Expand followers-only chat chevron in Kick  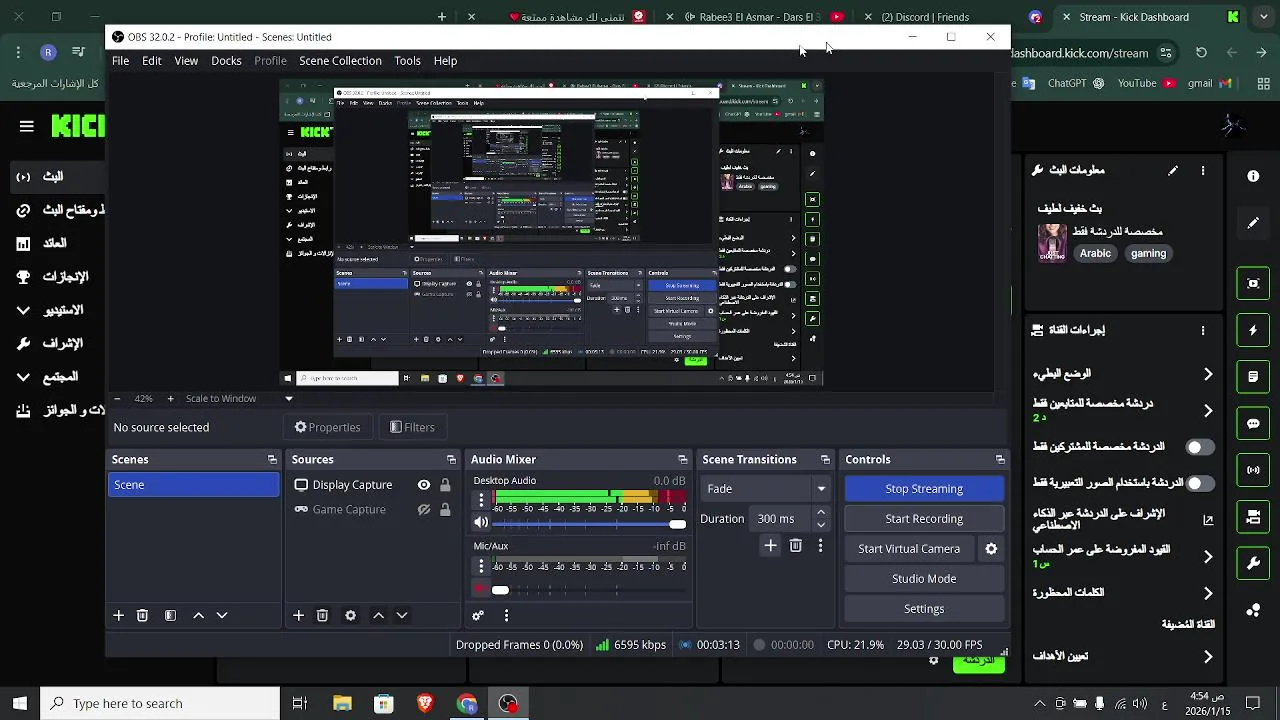click(1208, 410)
